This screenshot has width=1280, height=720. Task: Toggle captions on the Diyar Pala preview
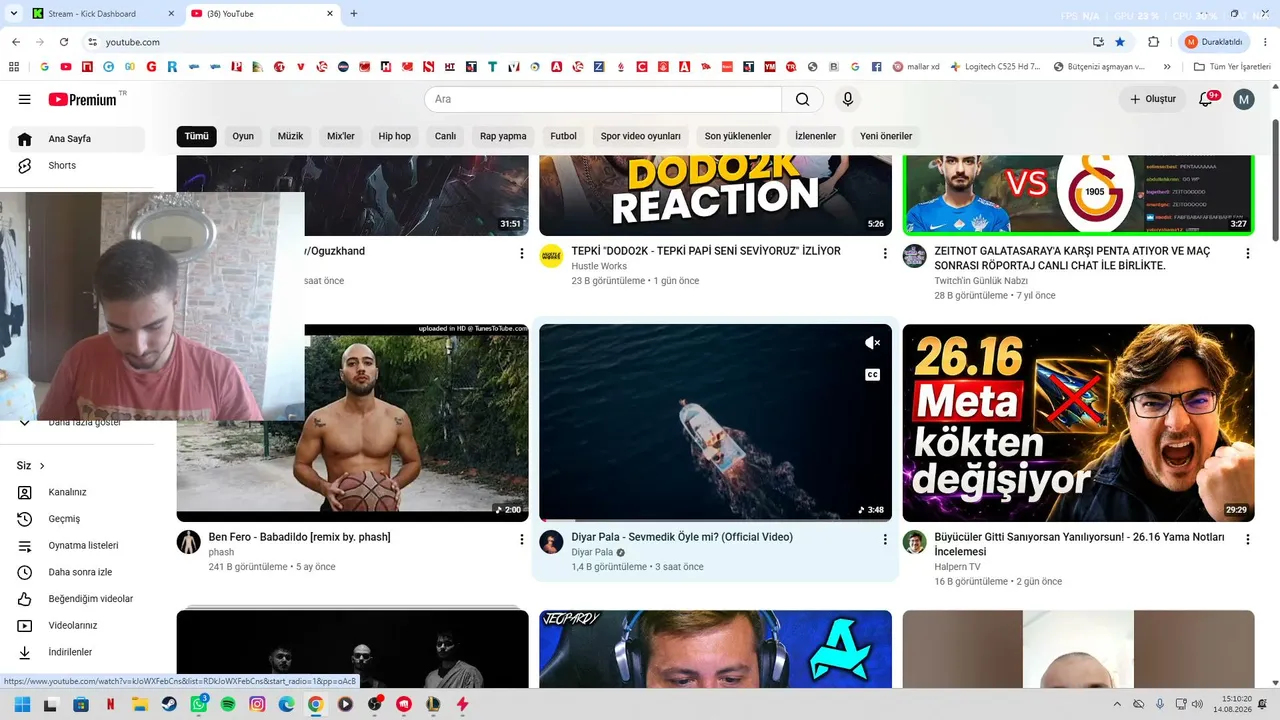872,375
